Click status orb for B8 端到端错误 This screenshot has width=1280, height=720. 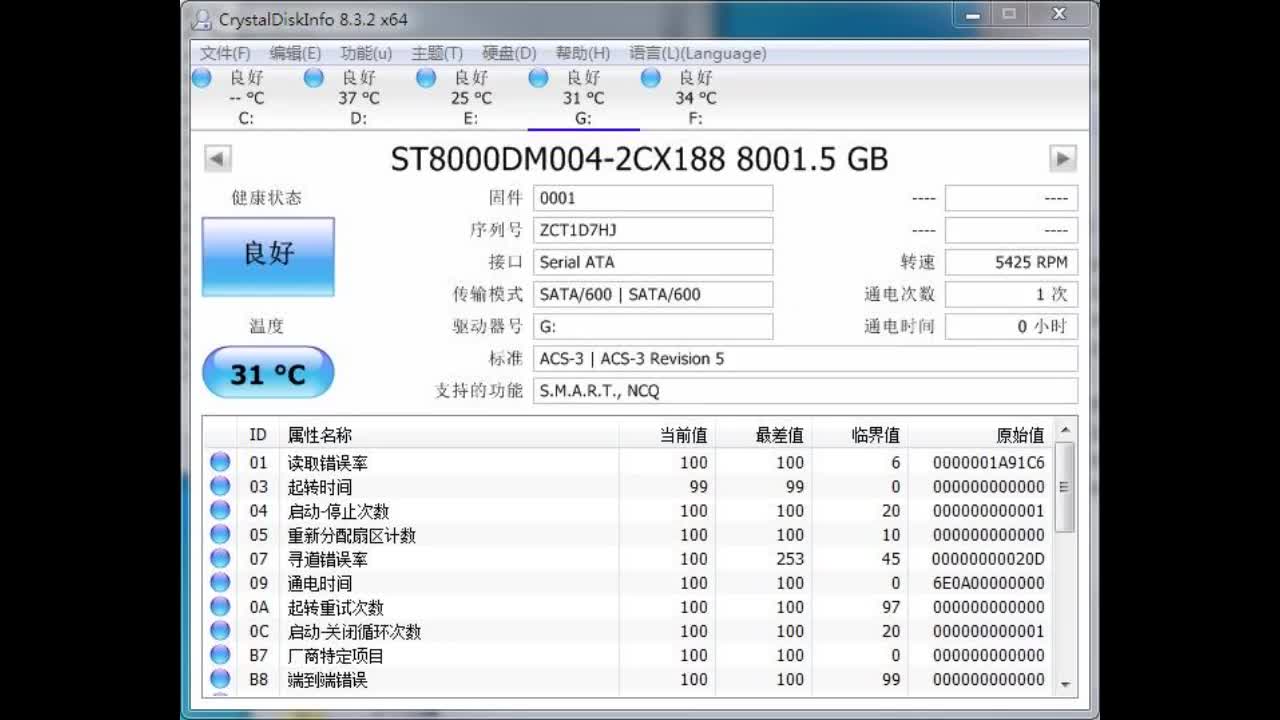220,678
